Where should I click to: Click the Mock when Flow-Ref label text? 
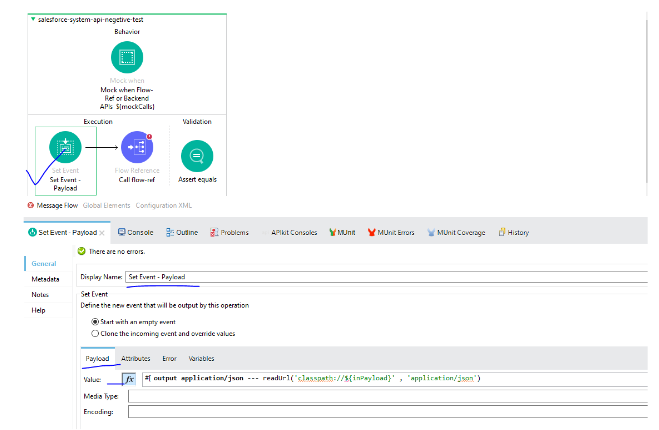pos(127,98)
